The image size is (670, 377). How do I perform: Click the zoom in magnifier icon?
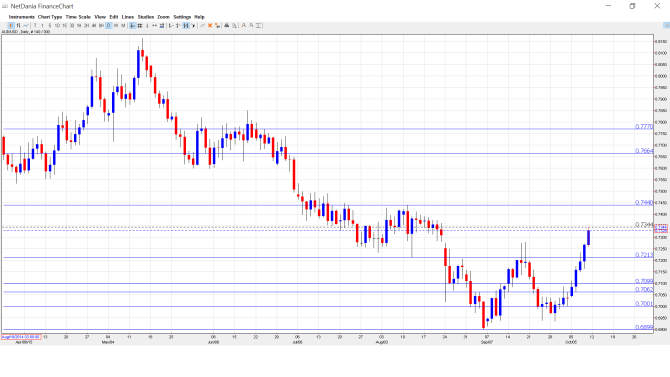244,26
